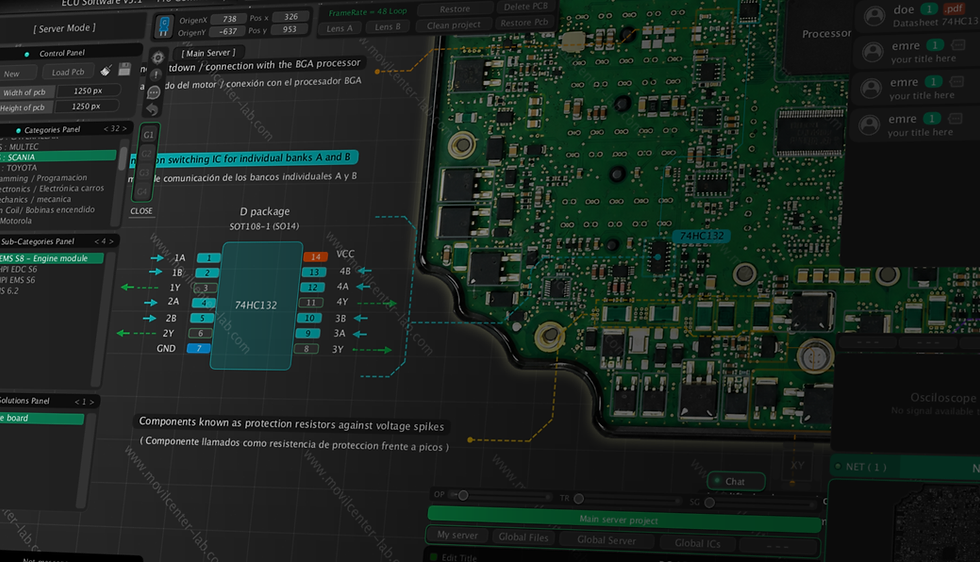Click the Categories Panel scrollbar
The width and height of the screenshot is (980, 562).
[x=123, y=159]
